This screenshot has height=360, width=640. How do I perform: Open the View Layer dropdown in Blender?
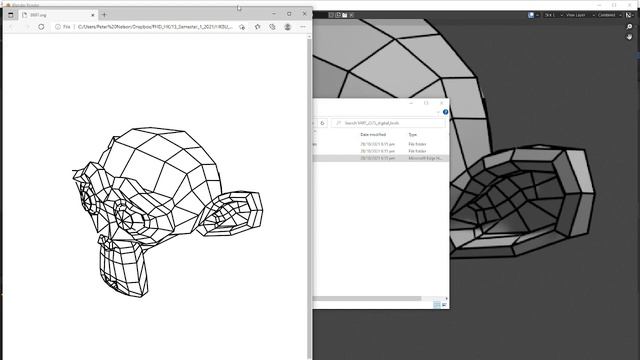pyautogui.click(x=579, y=15)
